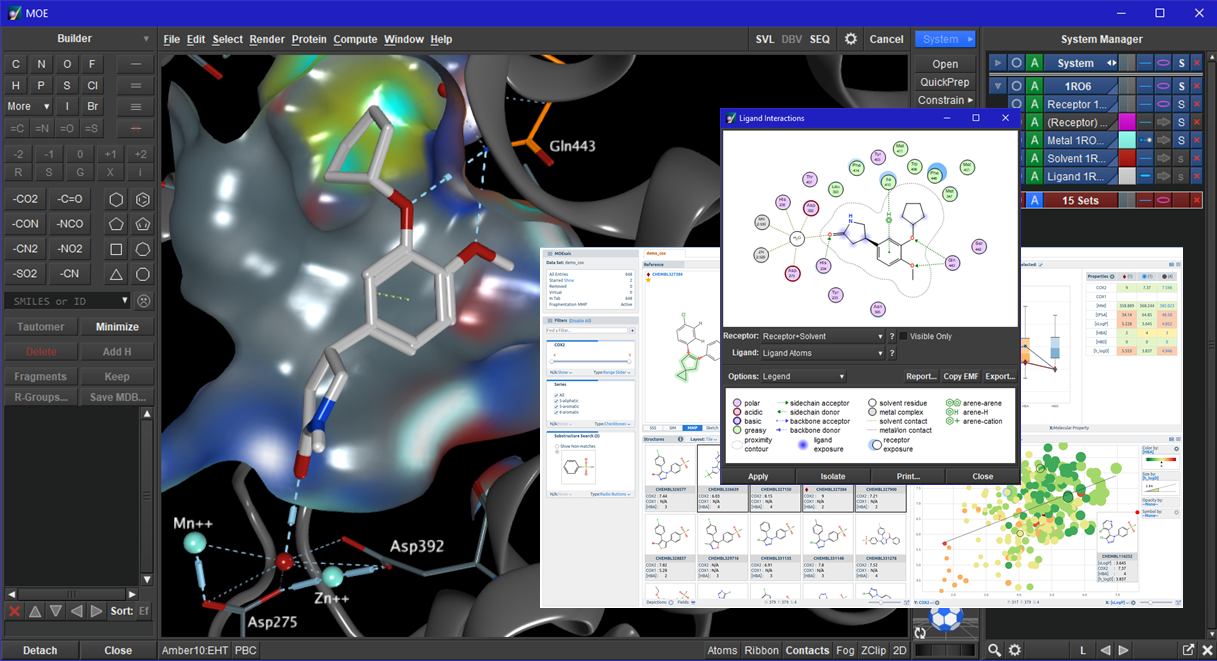Select the triple bond tool in Builder
This screenshot has width=1217, height=661.
click(x=136, y=106)
